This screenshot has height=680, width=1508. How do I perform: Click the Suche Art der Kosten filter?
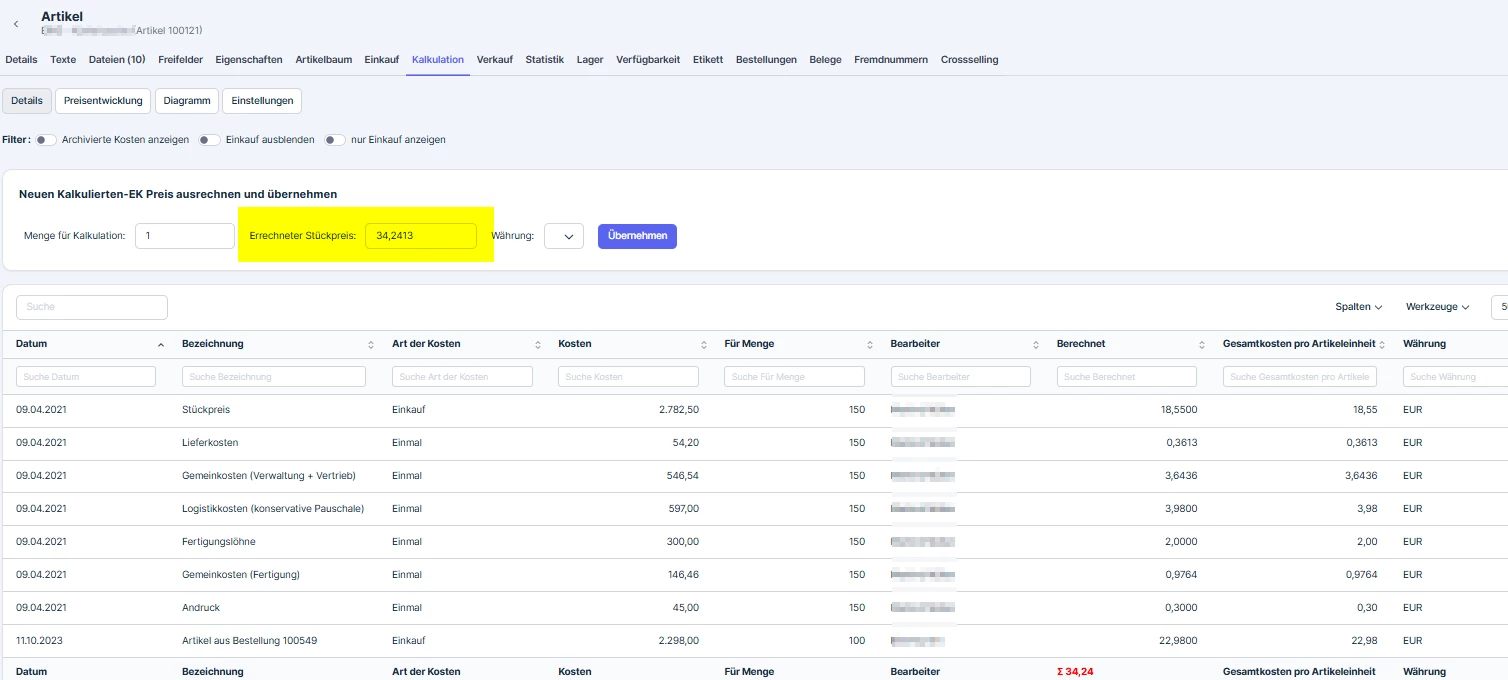tap(462, 376)
